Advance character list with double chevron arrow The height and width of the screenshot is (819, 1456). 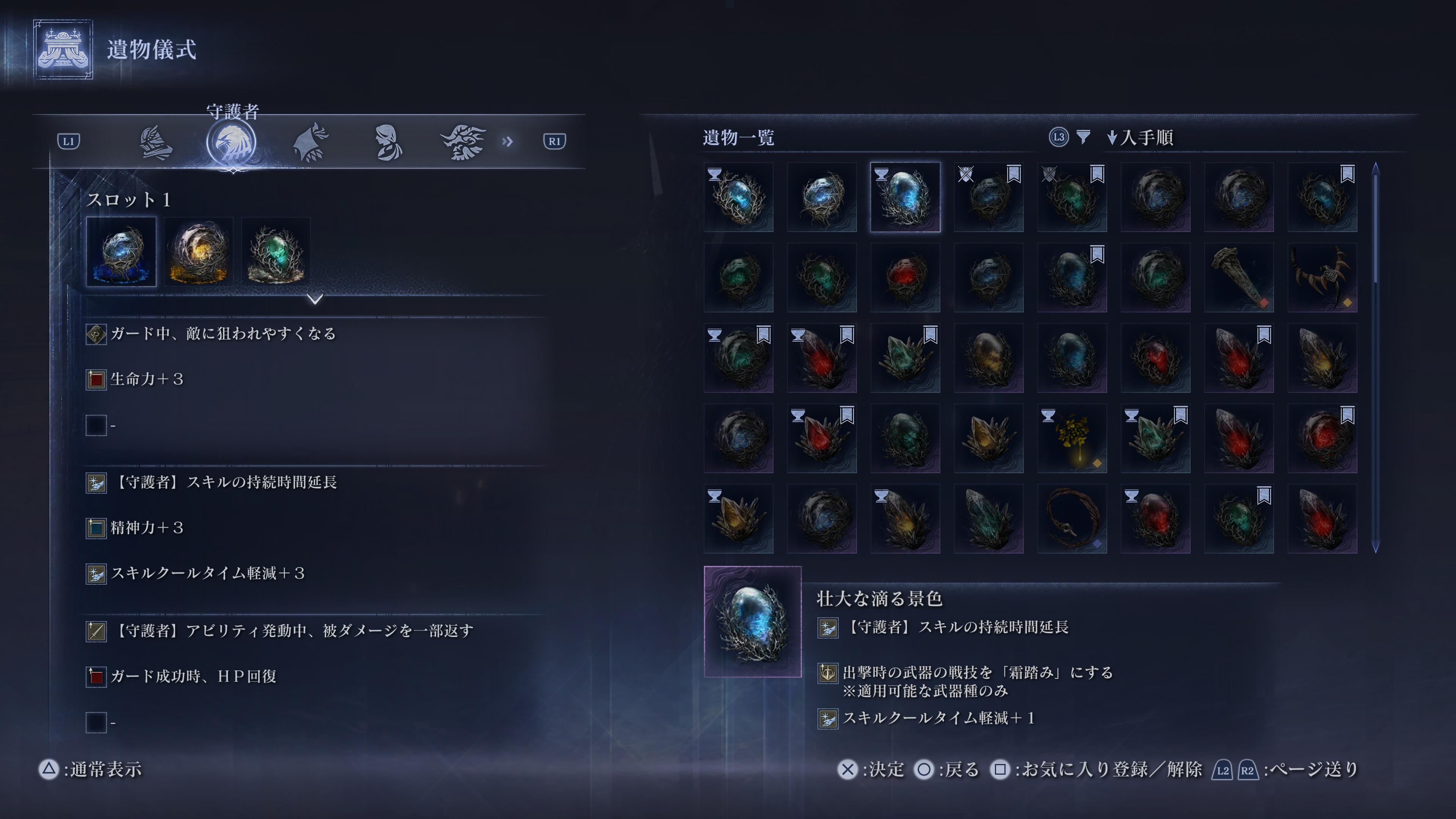pos(507,141)
